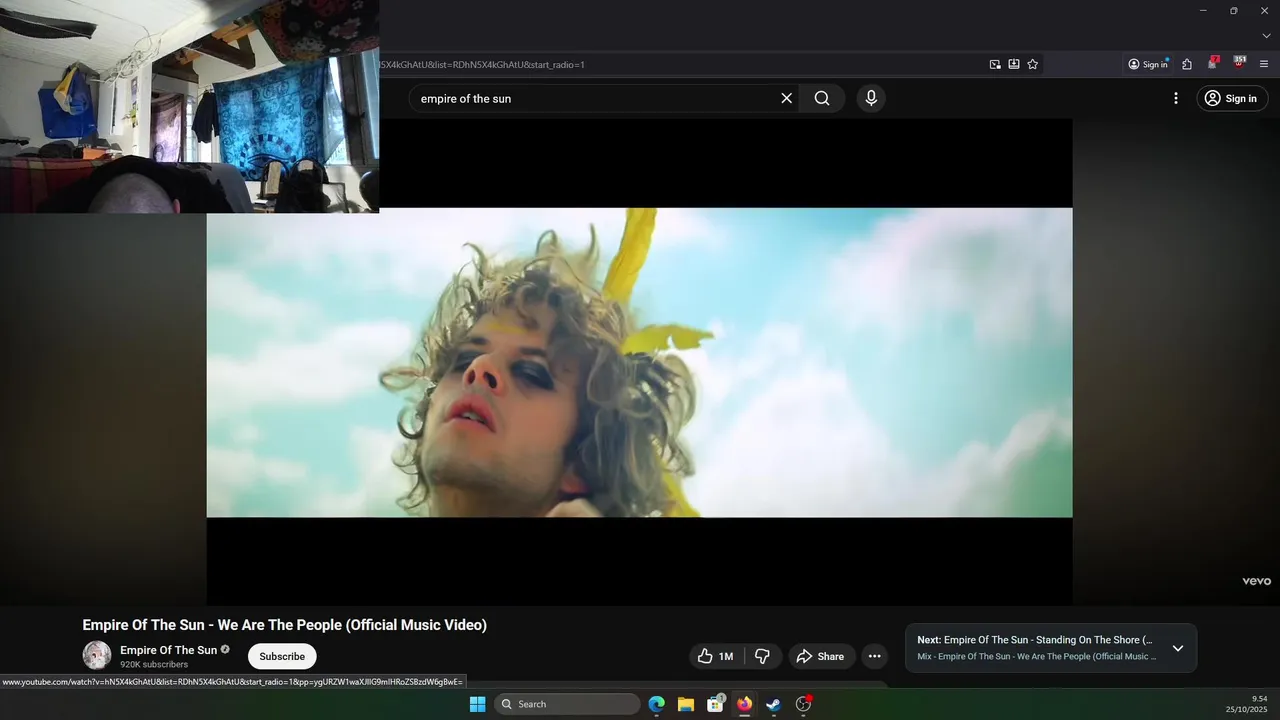Click the video player to pause
The image size is (1280, 720).
[640, 362]
